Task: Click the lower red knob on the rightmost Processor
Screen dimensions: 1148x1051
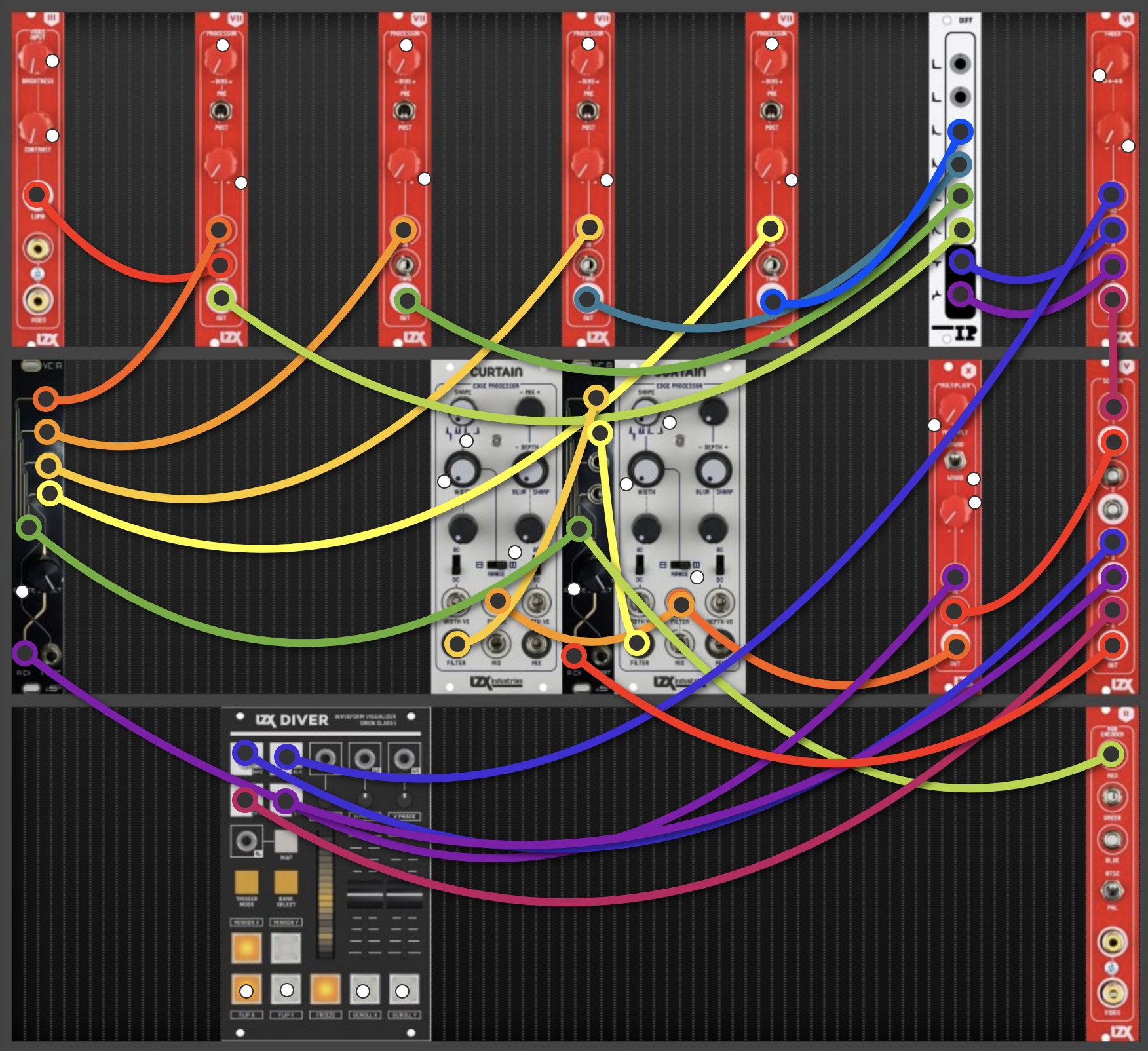Action: coord(771,164)
